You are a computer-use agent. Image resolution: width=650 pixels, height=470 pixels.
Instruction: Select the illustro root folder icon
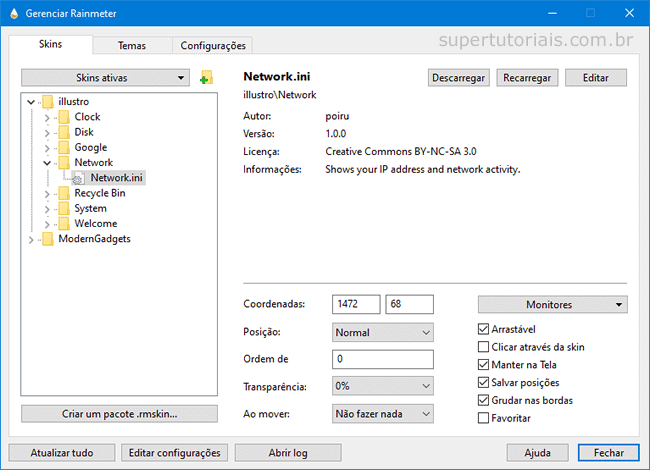[47, 102]
